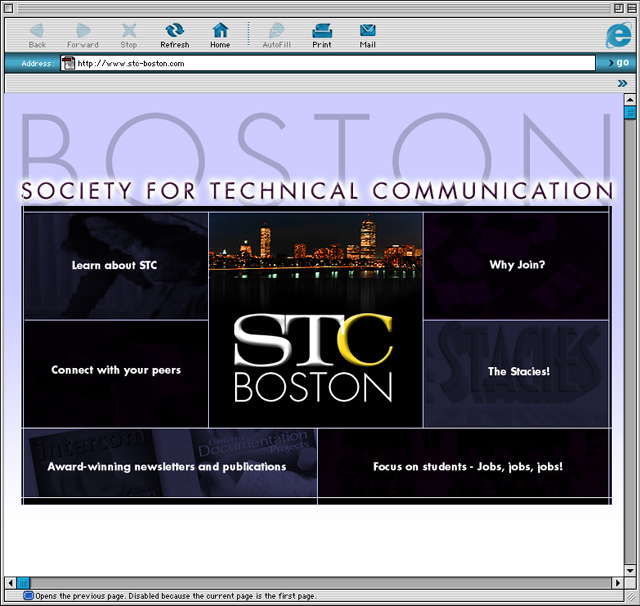Click the vertical scrollbar up arrow
This screenshot has height=606, width=640.
click(630, 99)
